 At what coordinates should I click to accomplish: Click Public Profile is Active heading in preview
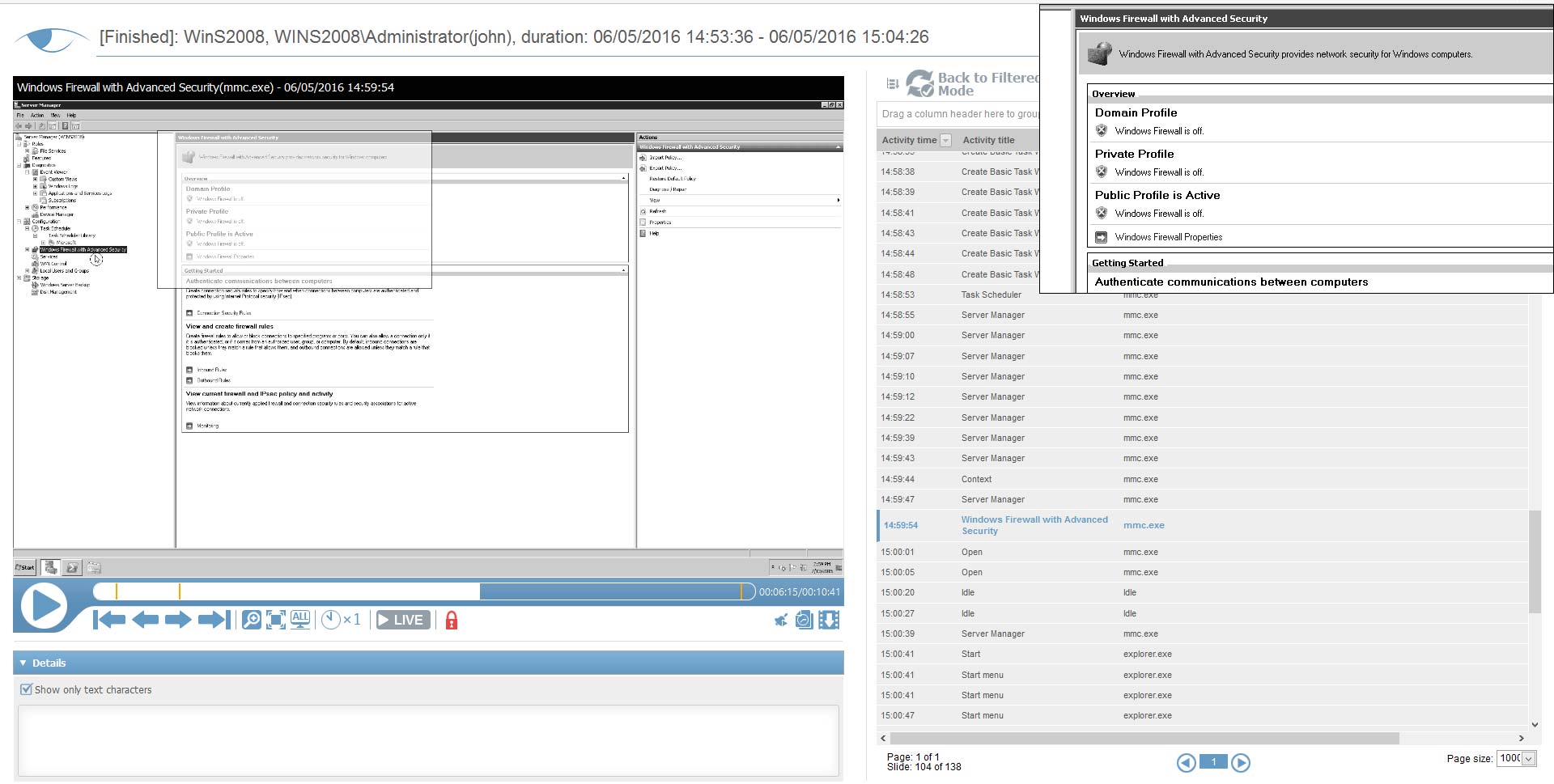point(1157,195)
